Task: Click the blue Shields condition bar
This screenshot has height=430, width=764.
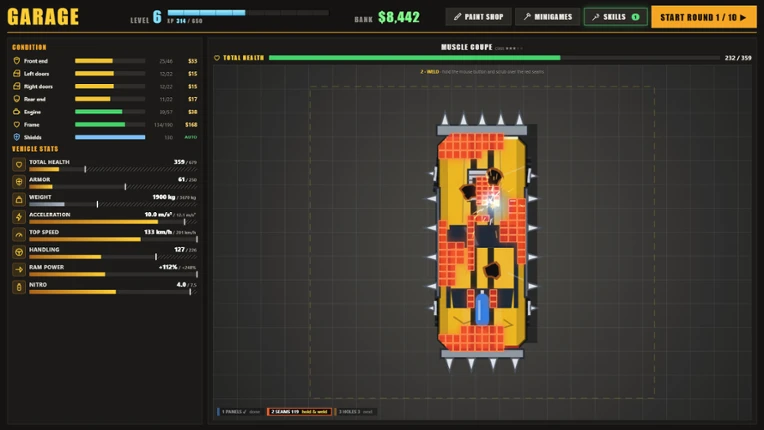Action: [110, 137]
